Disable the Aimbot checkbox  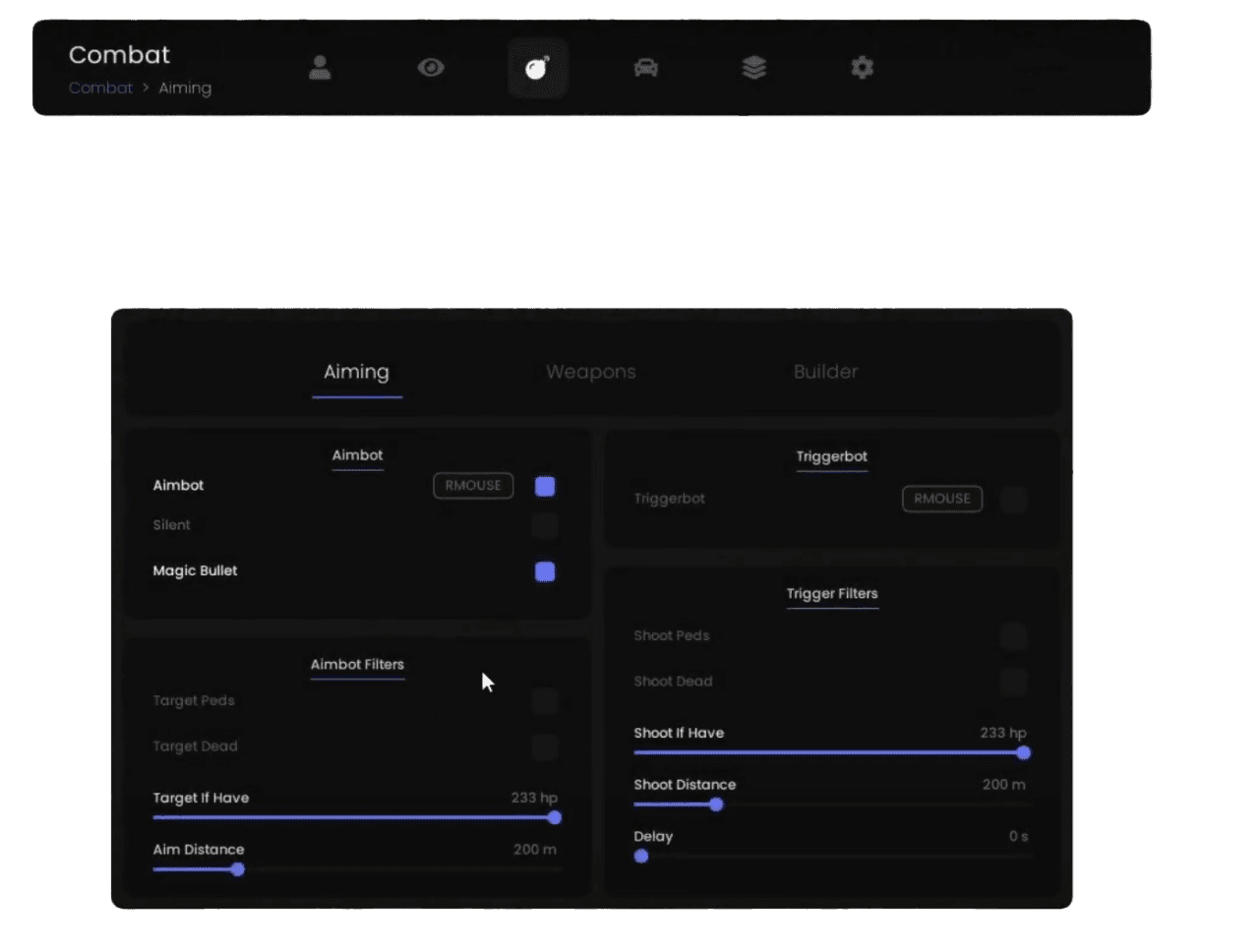(x=545, y=486)
